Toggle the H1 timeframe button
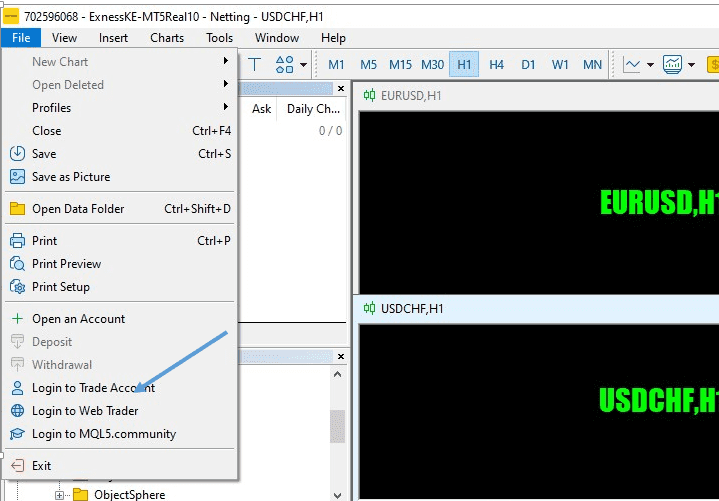 464,65
